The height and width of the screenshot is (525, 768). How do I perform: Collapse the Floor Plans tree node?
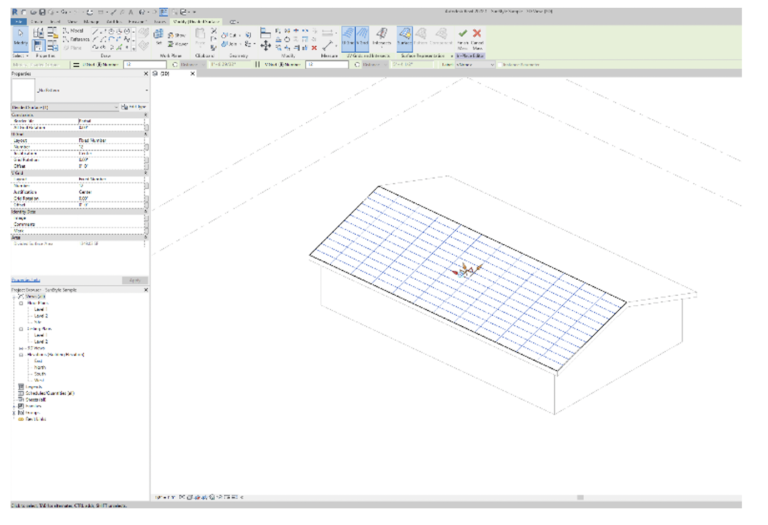[21, 303]
